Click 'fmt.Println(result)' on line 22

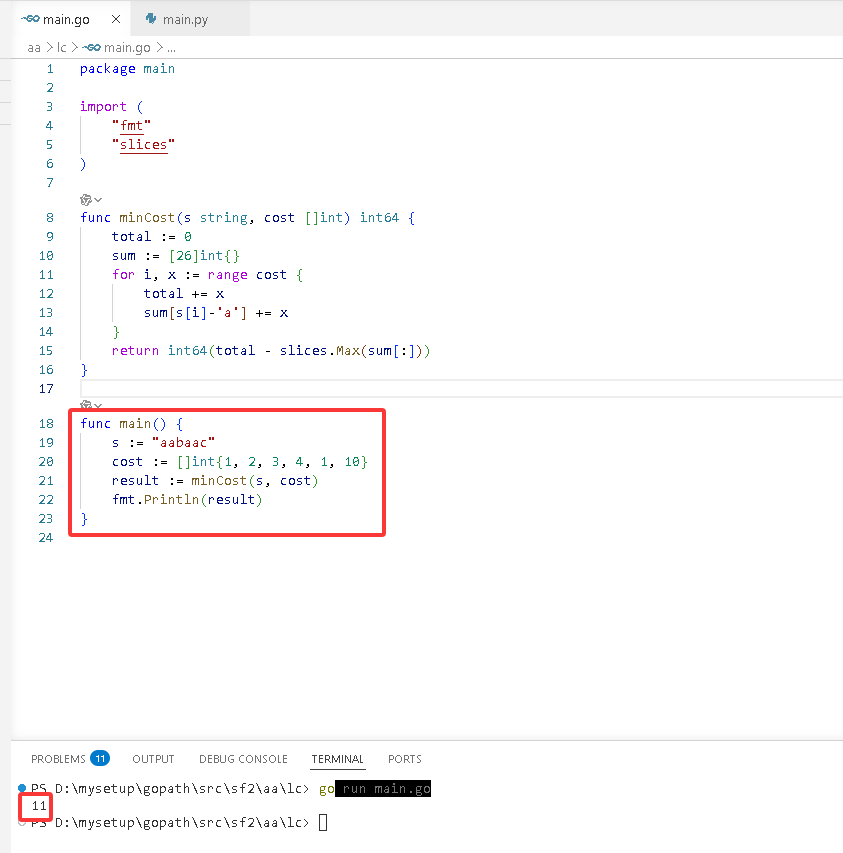(187, 500)
